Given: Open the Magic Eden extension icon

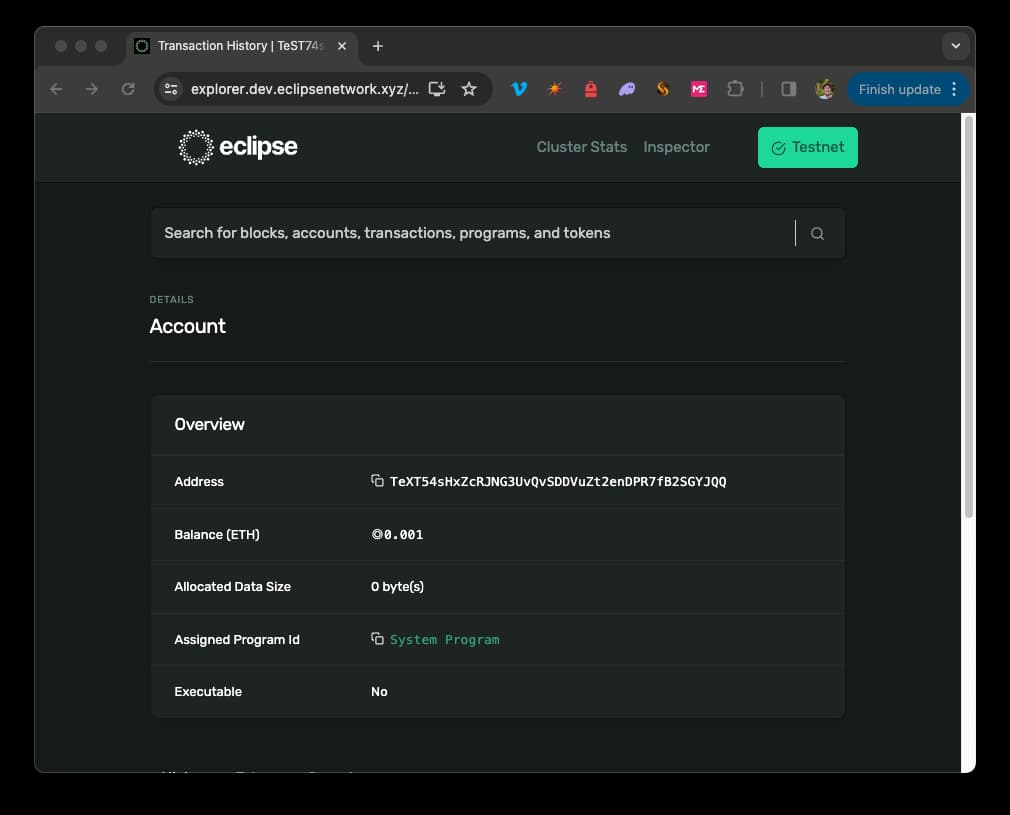Looking at the screenshot, I should coord(699,89).
